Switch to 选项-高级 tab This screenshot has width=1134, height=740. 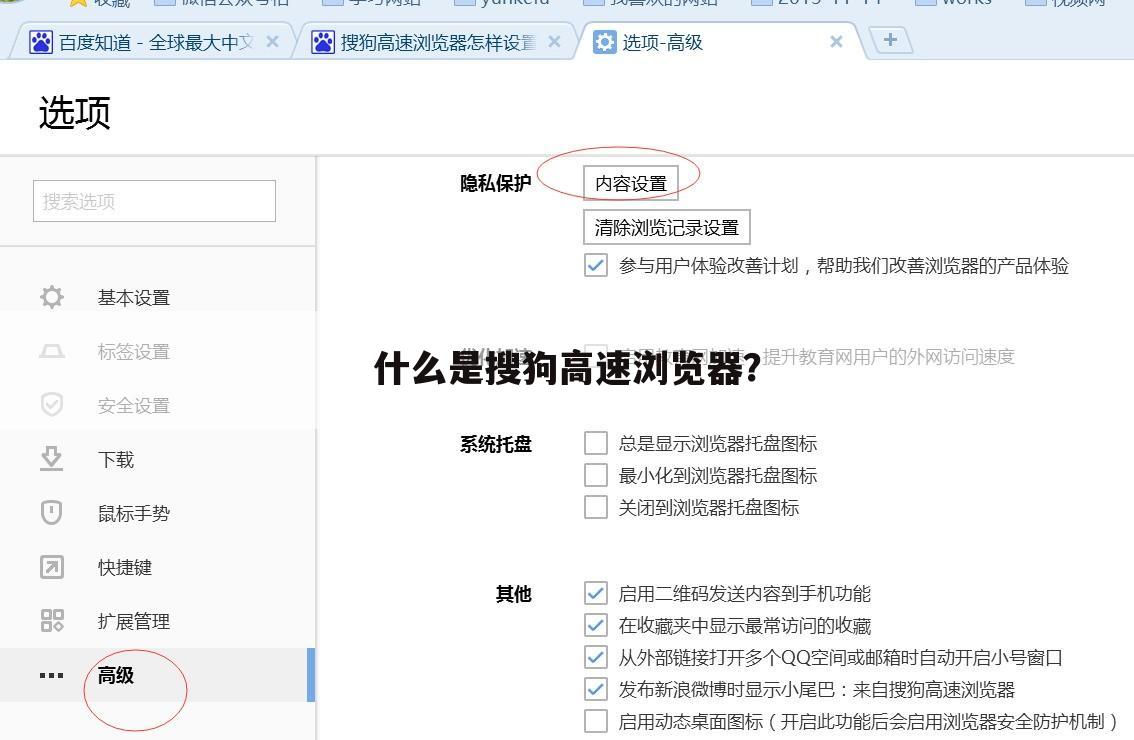pyautogui.click(x=720, y=42)
